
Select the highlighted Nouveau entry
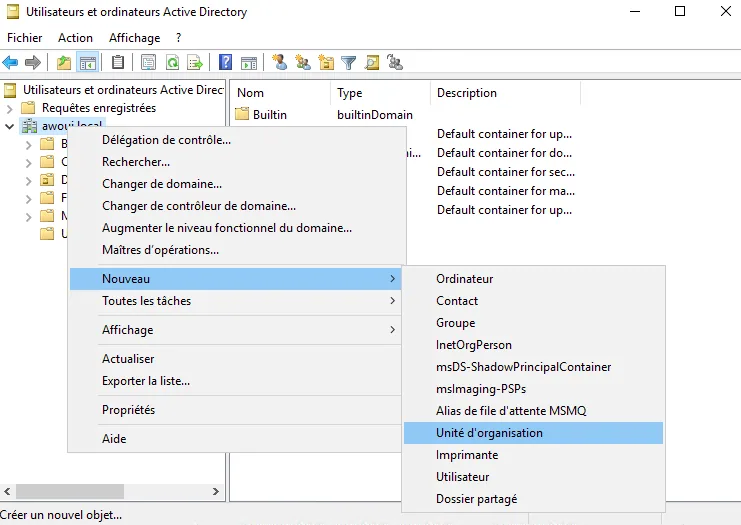click(235, 279)
